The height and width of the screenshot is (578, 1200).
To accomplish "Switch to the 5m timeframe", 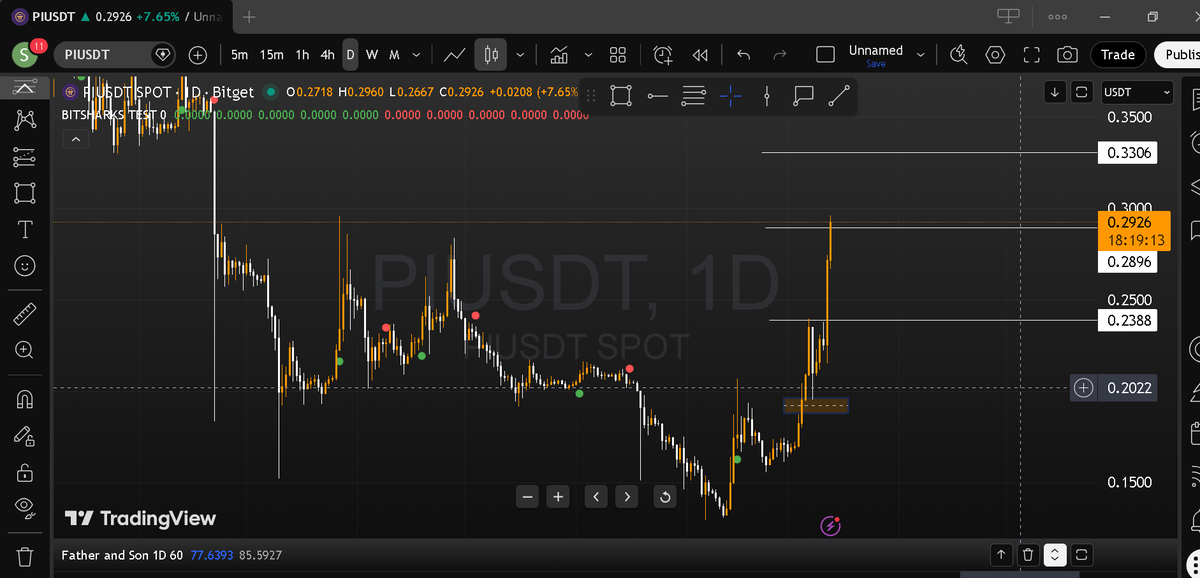I will [240, 55].
